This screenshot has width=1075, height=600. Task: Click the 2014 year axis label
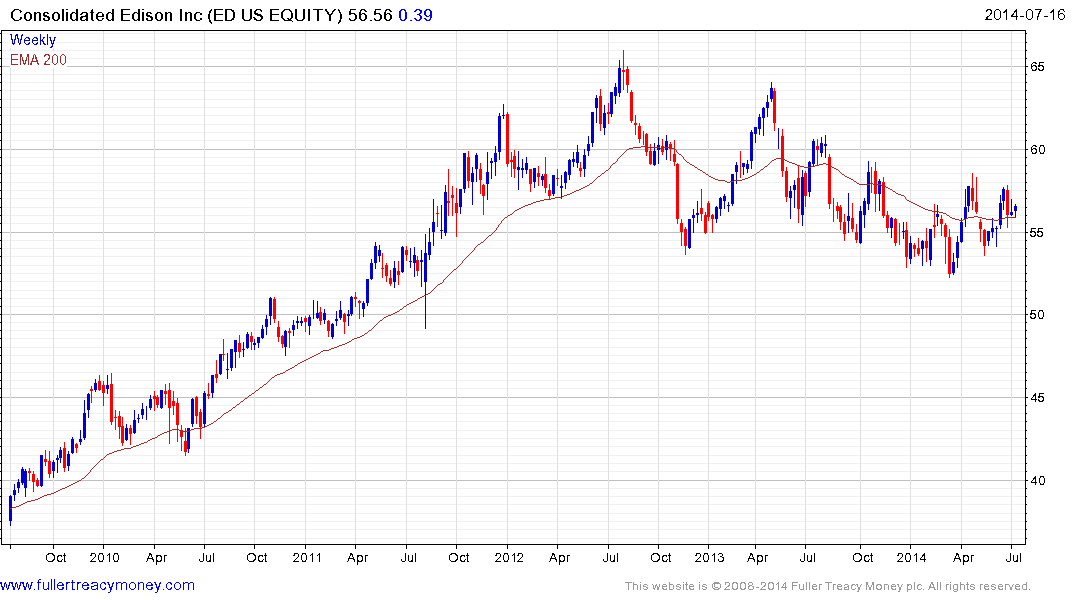911,557
